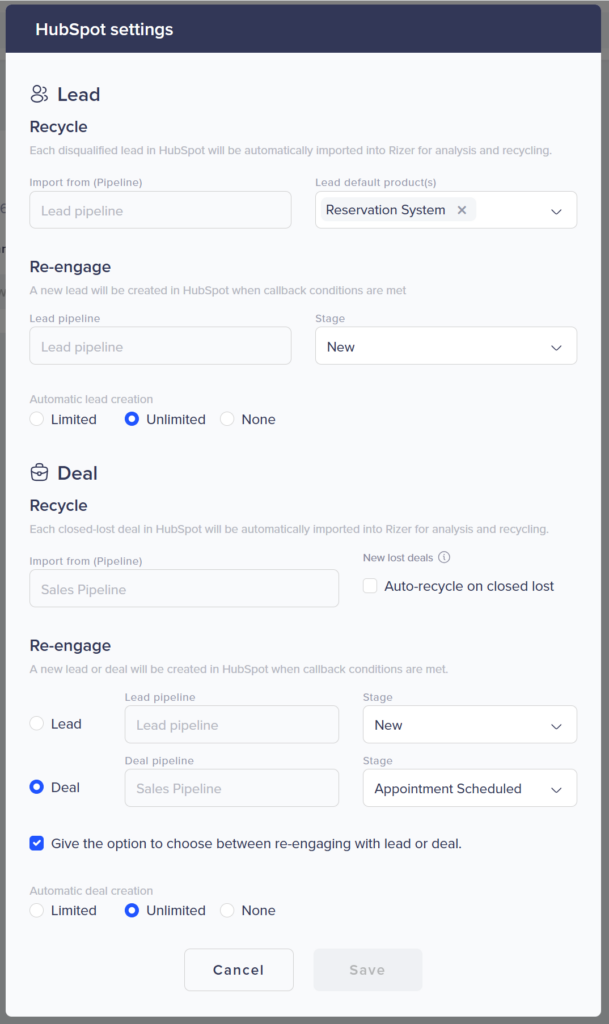
Task: Enable Auto-recycle on closed lost
Action: point(371,586)
